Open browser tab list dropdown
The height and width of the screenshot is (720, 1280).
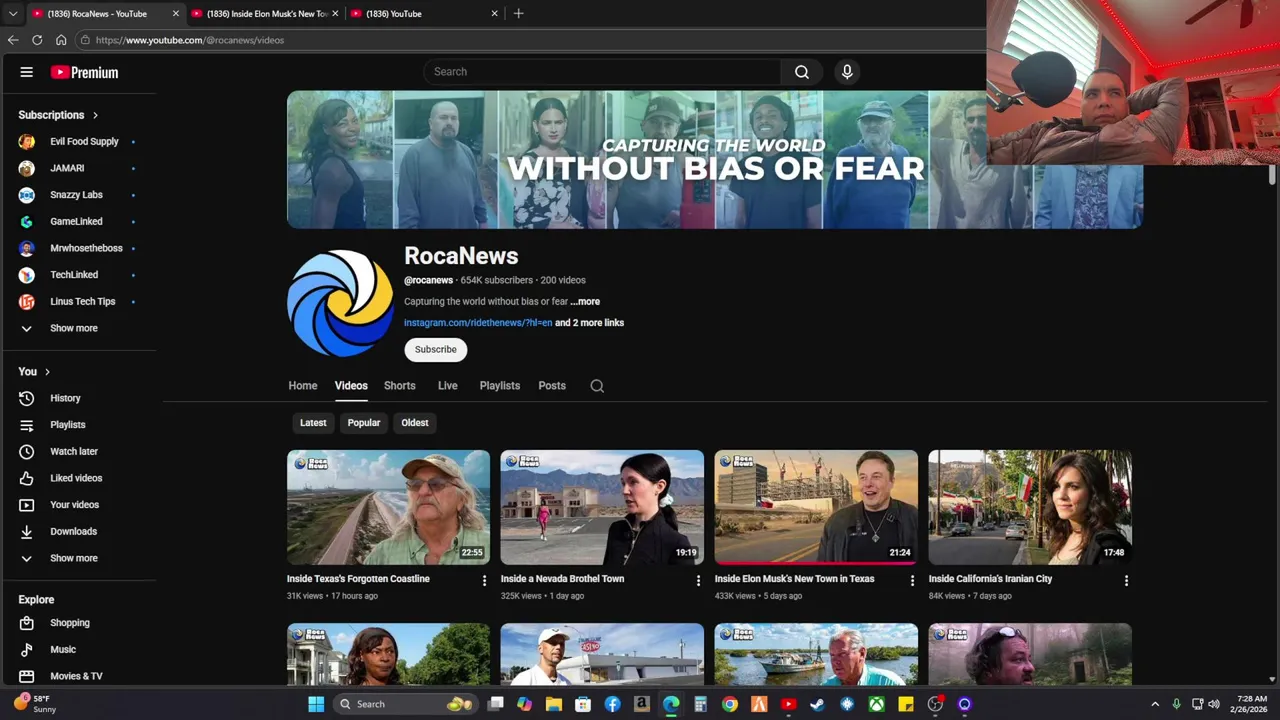pyautogui.click(x=12, y=14)
